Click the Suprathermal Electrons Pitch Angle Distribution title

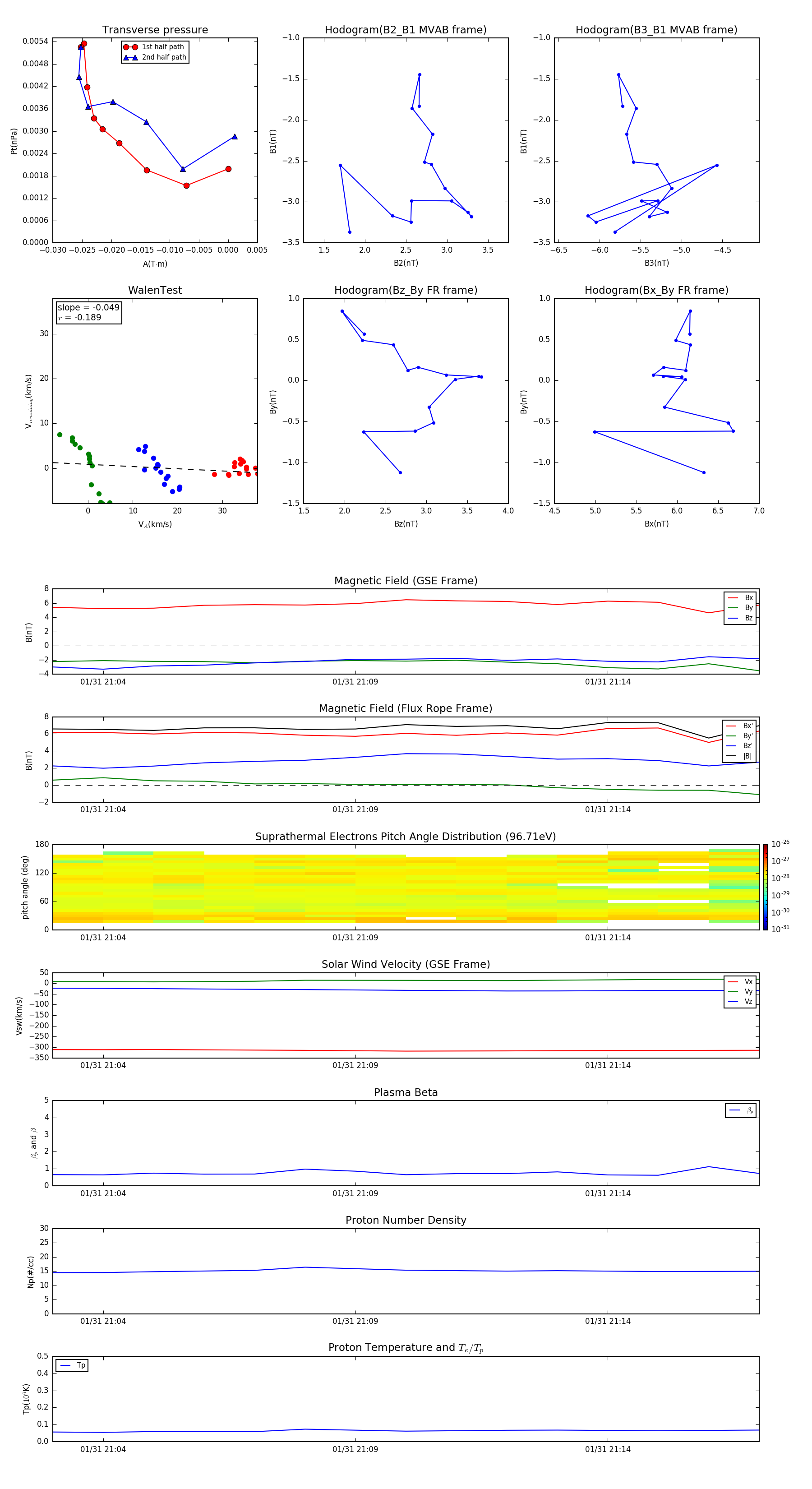[406, 837]
